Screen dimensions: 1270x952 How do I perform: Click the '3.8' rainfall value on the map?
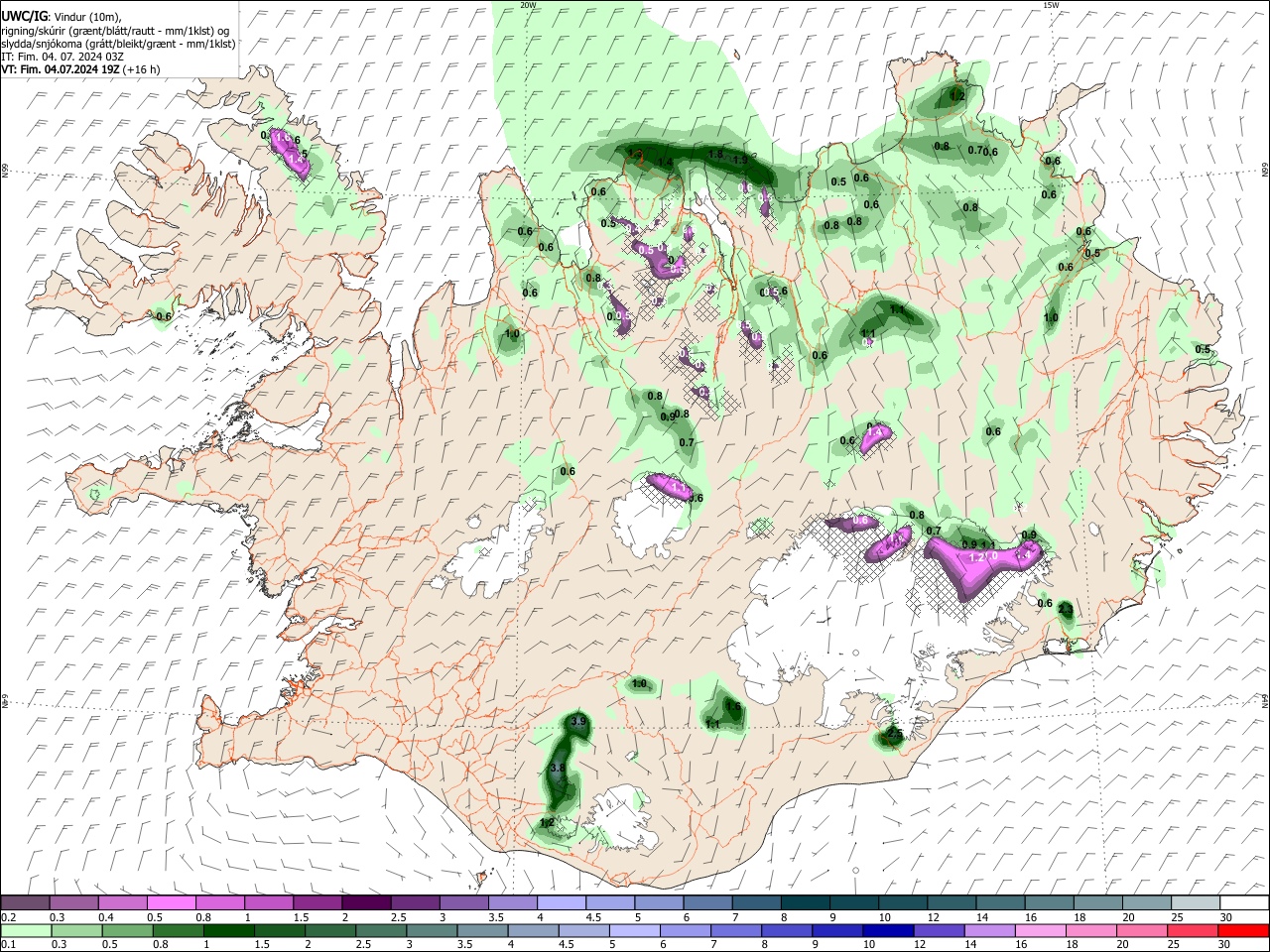tap(557, 768)
